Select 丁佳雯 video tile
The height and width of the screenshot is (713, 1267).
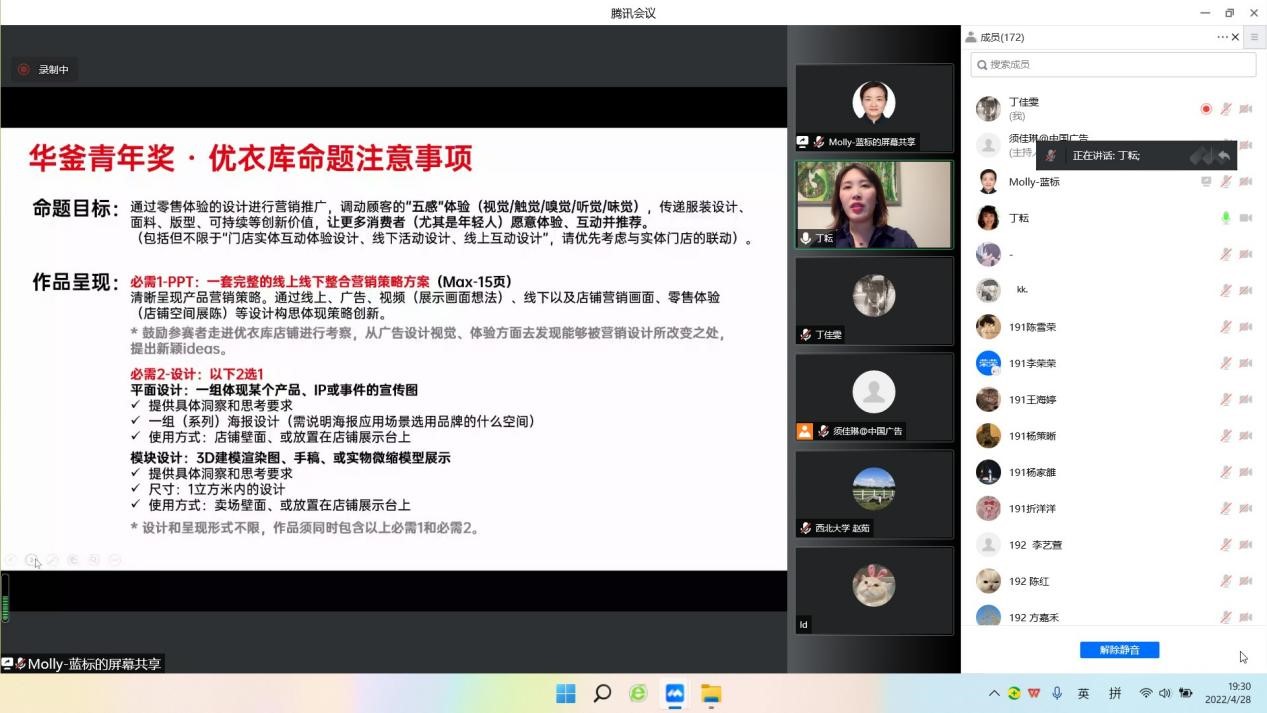(x=874, y=300)
